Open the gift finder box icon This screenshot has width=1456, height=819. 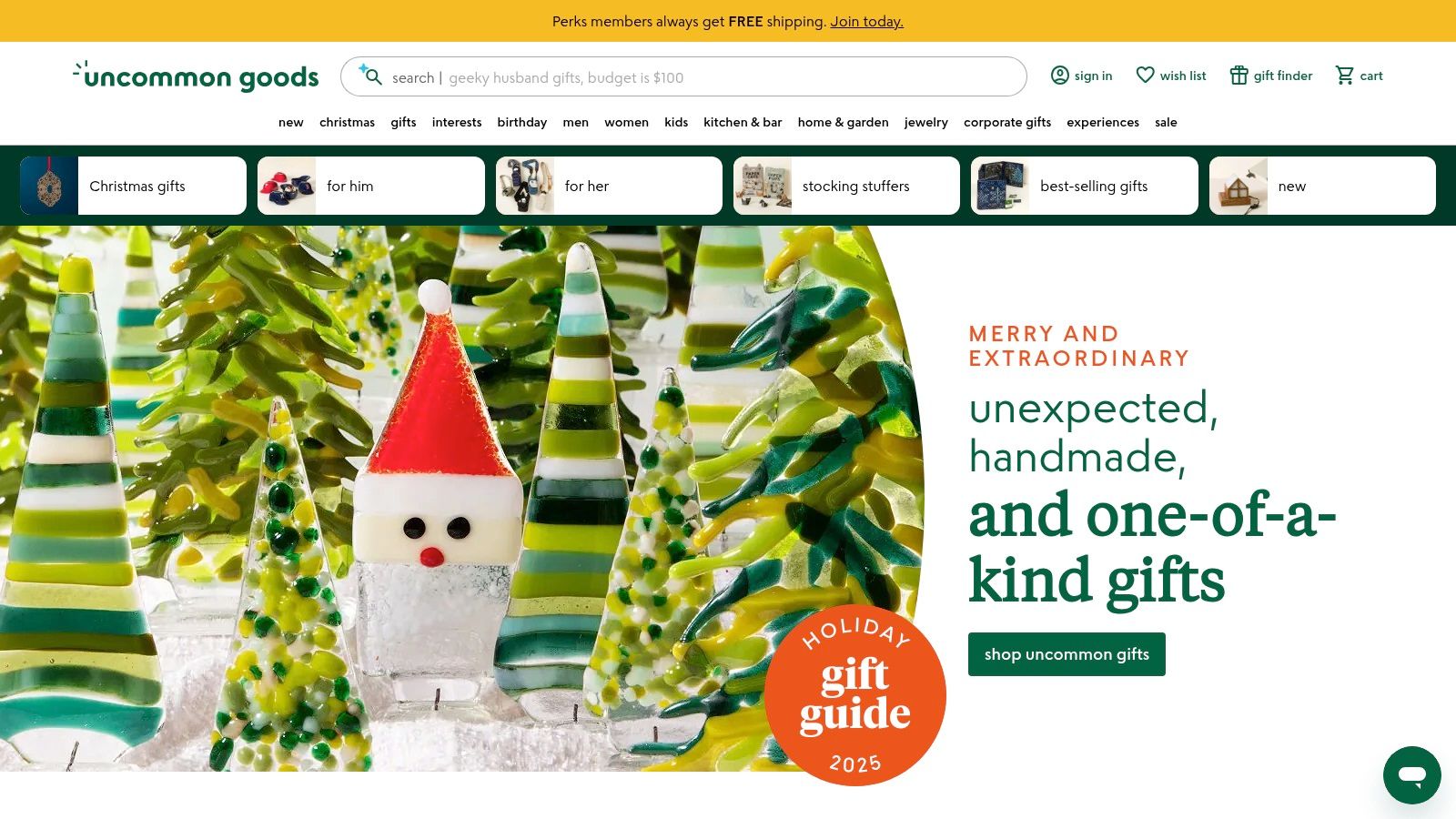pos(1239,76)
